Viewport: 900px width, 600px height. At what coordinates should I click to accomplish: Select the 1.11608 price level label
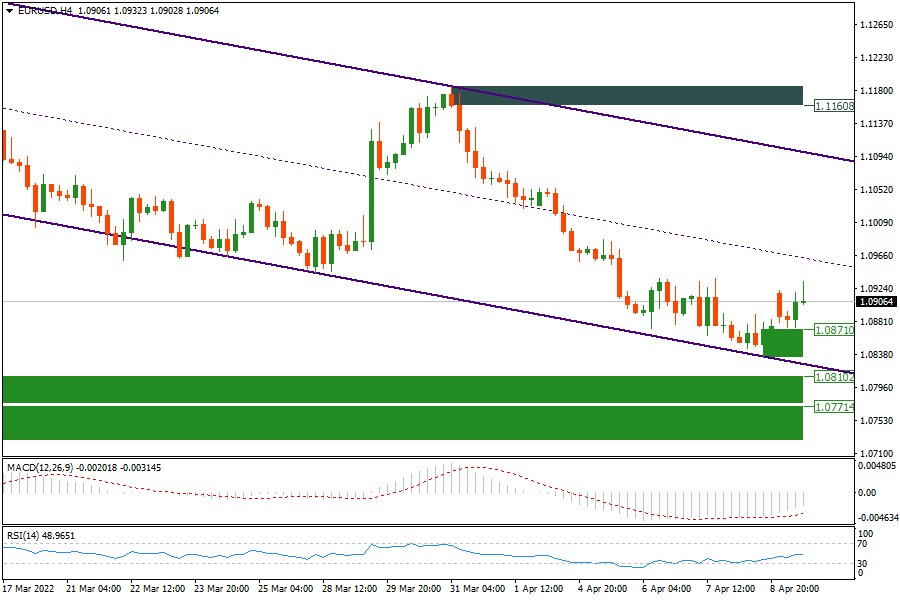click(x=832, y=105)
